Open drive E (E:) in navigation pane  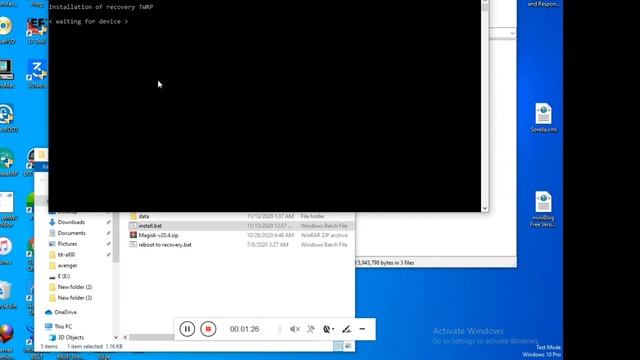tap(63, 276)
